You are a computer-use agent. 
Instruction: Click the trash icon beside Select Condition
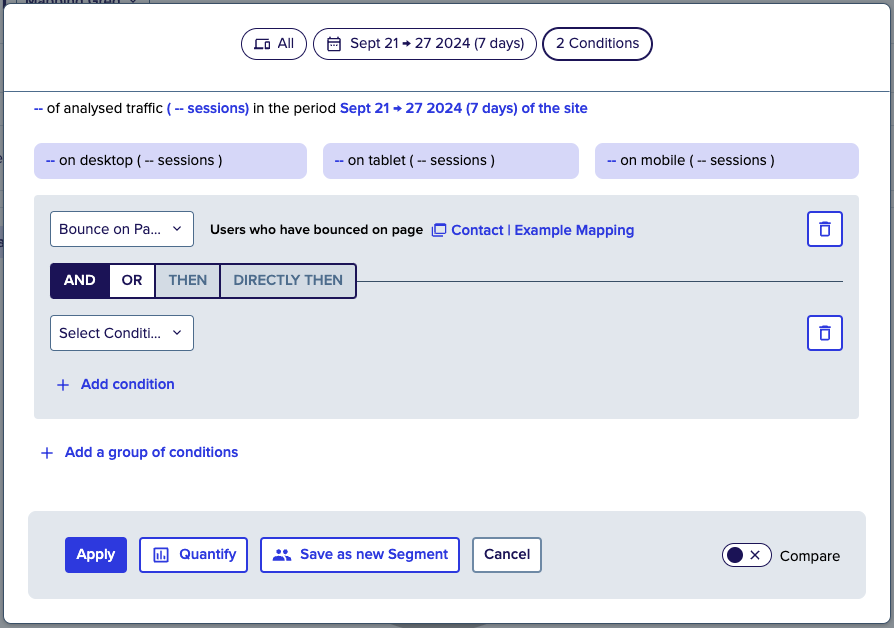(x=824, y=333)
